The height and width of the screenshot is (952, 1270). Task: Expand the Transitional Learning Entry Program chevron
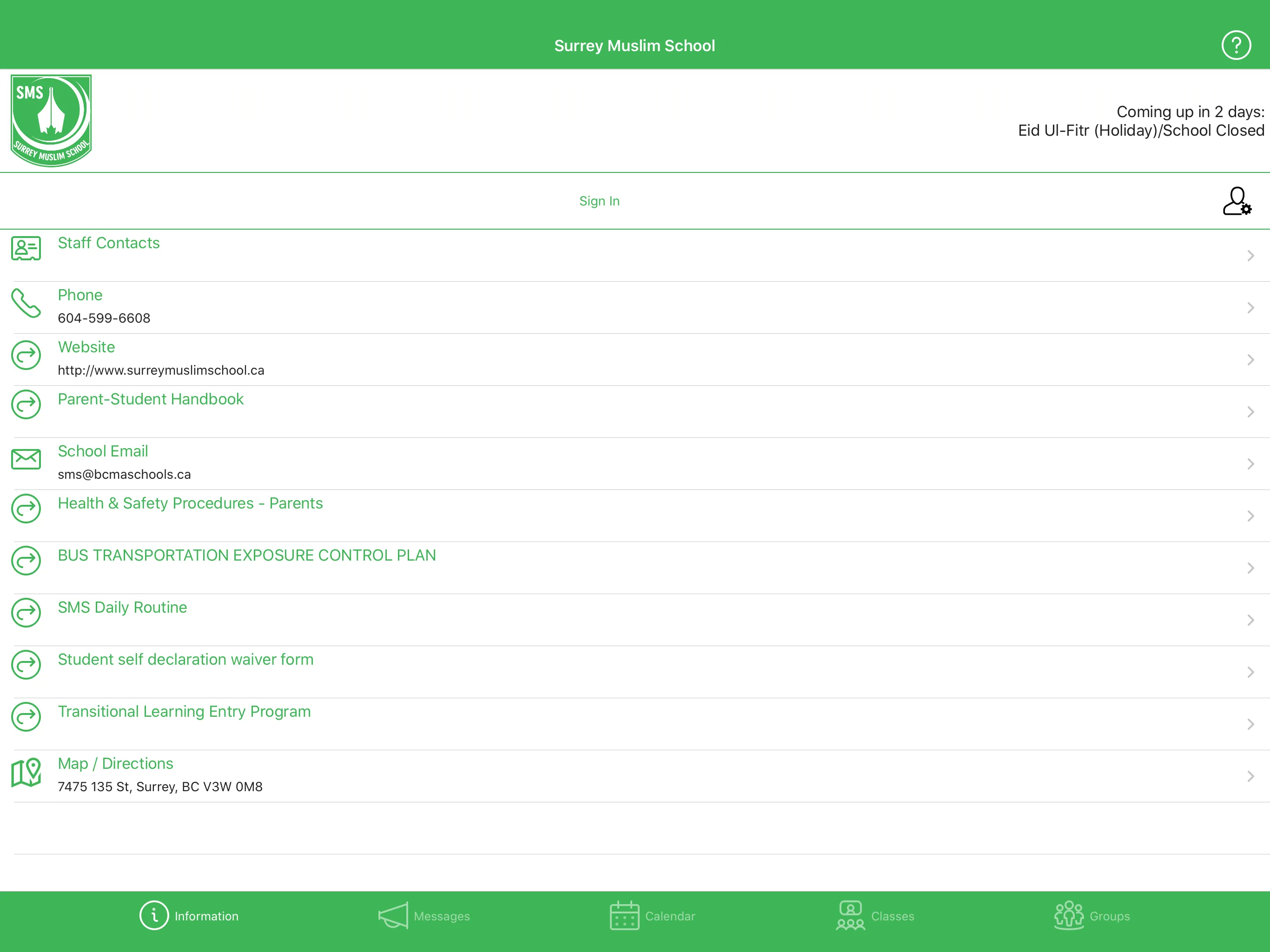(x=1250, y=724)
